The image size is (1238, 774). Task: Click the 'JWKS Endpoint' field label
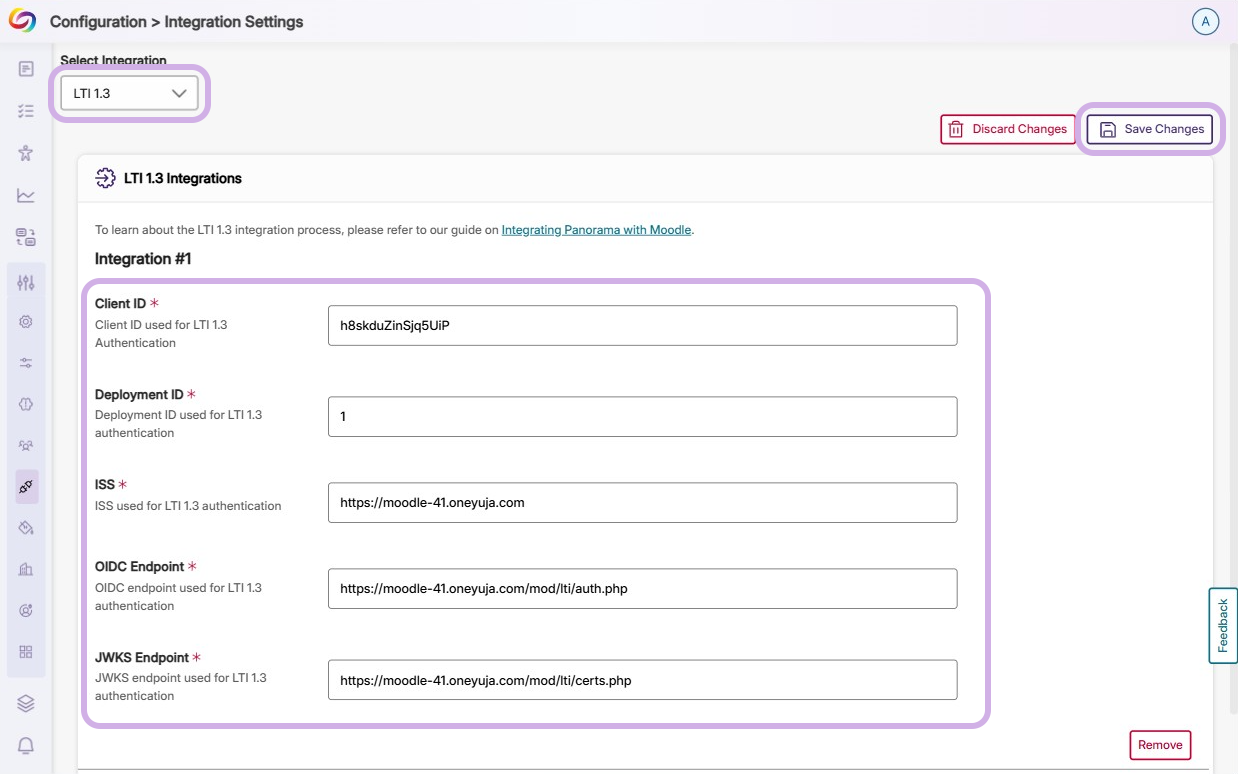pos(142,658)
